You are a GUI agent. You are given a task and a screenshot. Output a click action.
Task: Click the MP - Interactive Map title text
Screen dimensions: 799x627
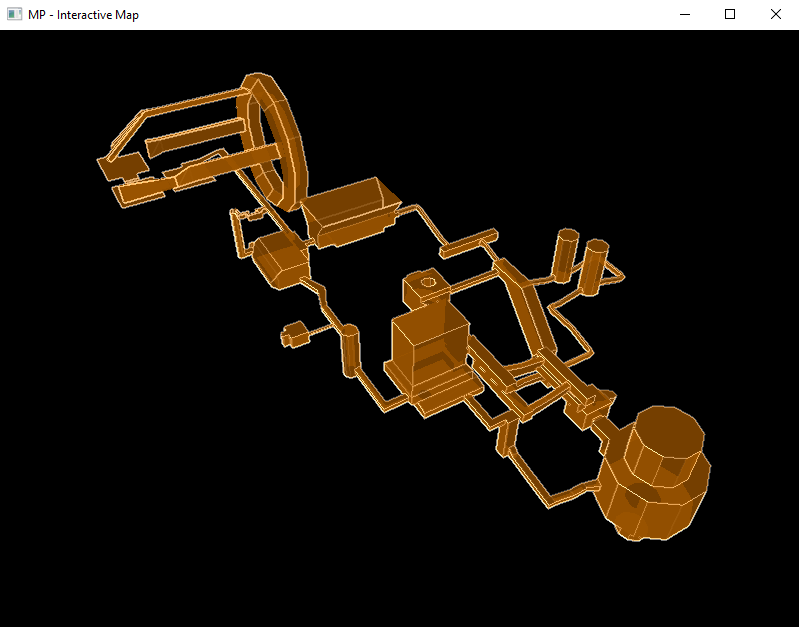pyautogui.click(x=83, y=15)
